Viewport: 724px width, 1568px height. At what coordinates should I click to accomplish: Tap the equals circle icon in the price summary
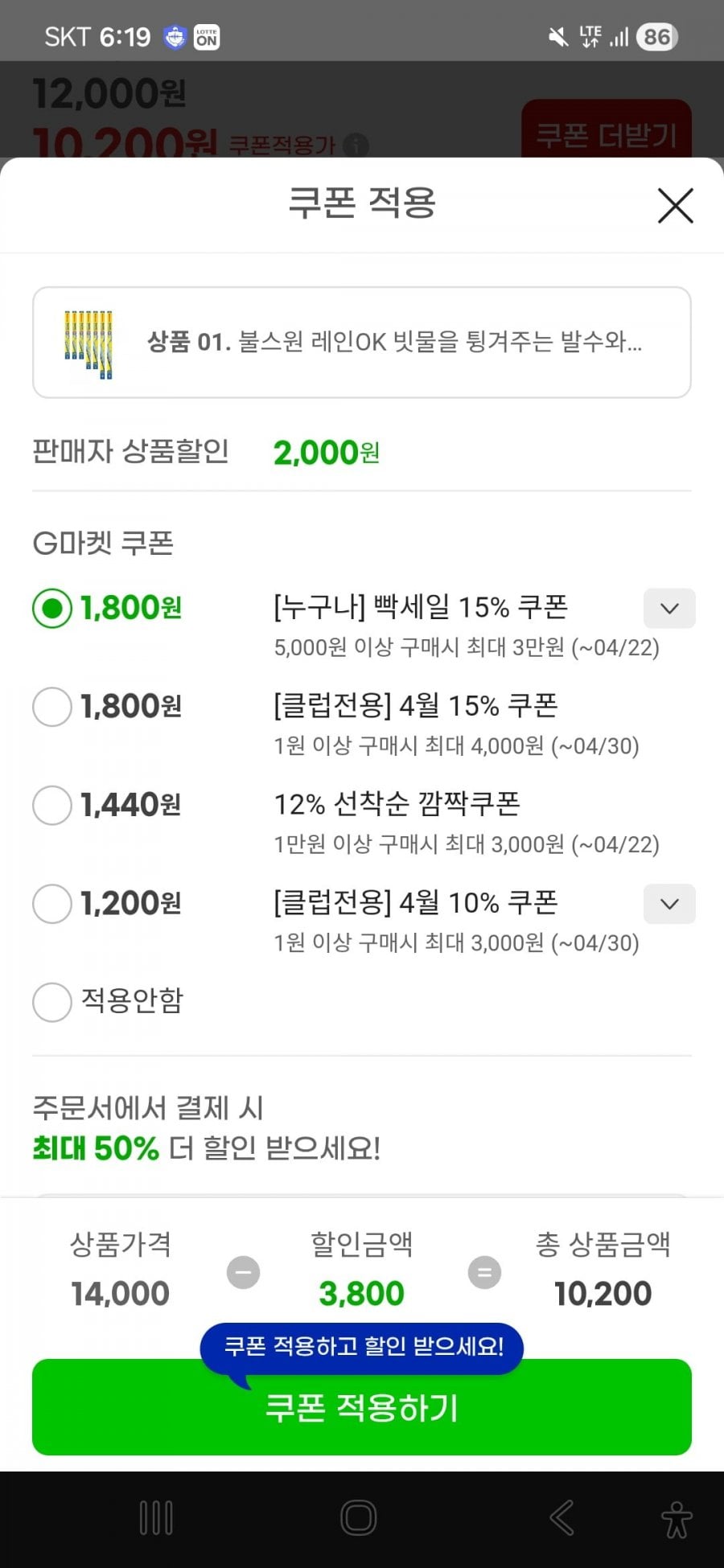484,1272
